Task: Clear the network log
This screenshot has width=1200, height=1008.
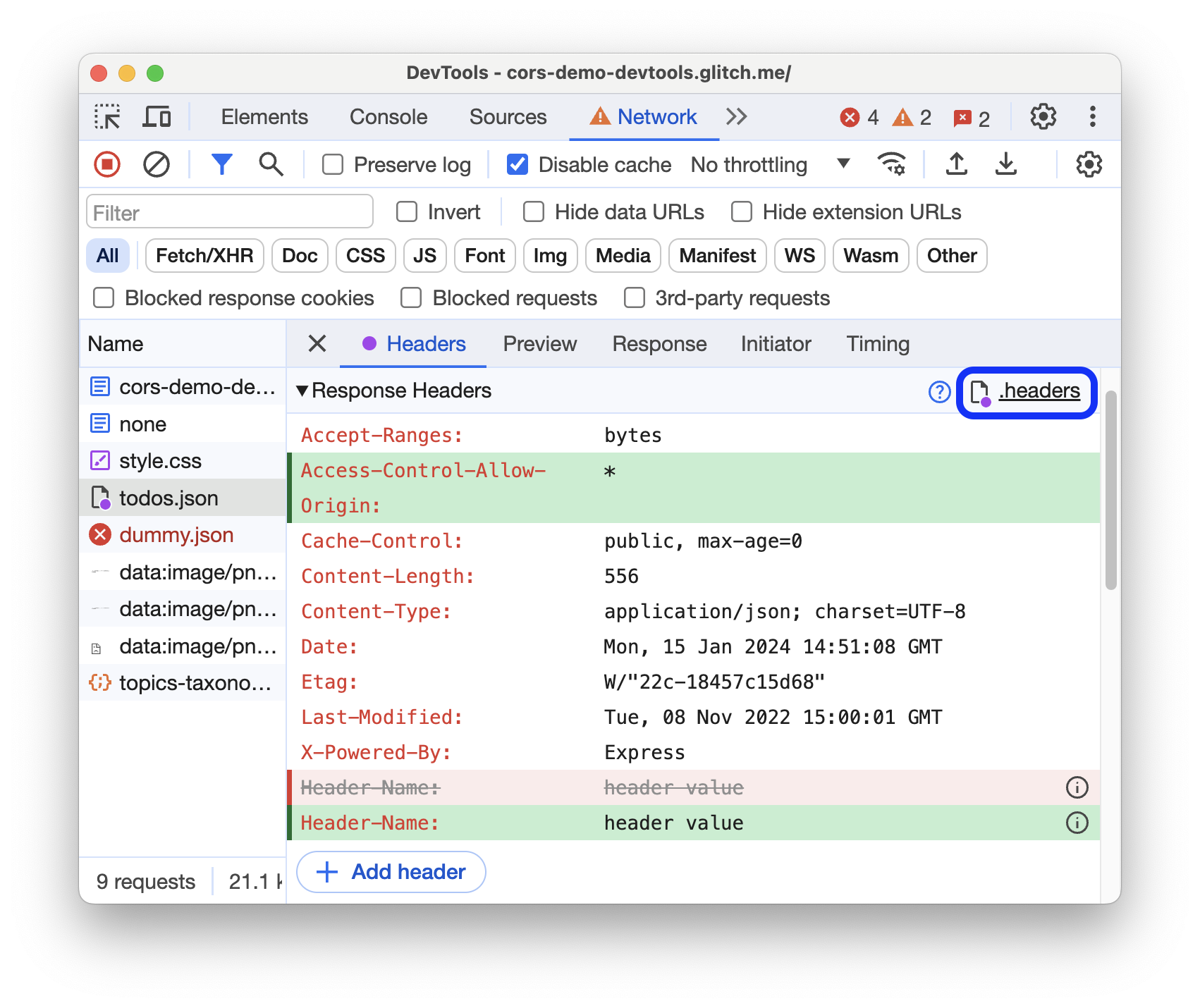Action: [x=157, y=164]
